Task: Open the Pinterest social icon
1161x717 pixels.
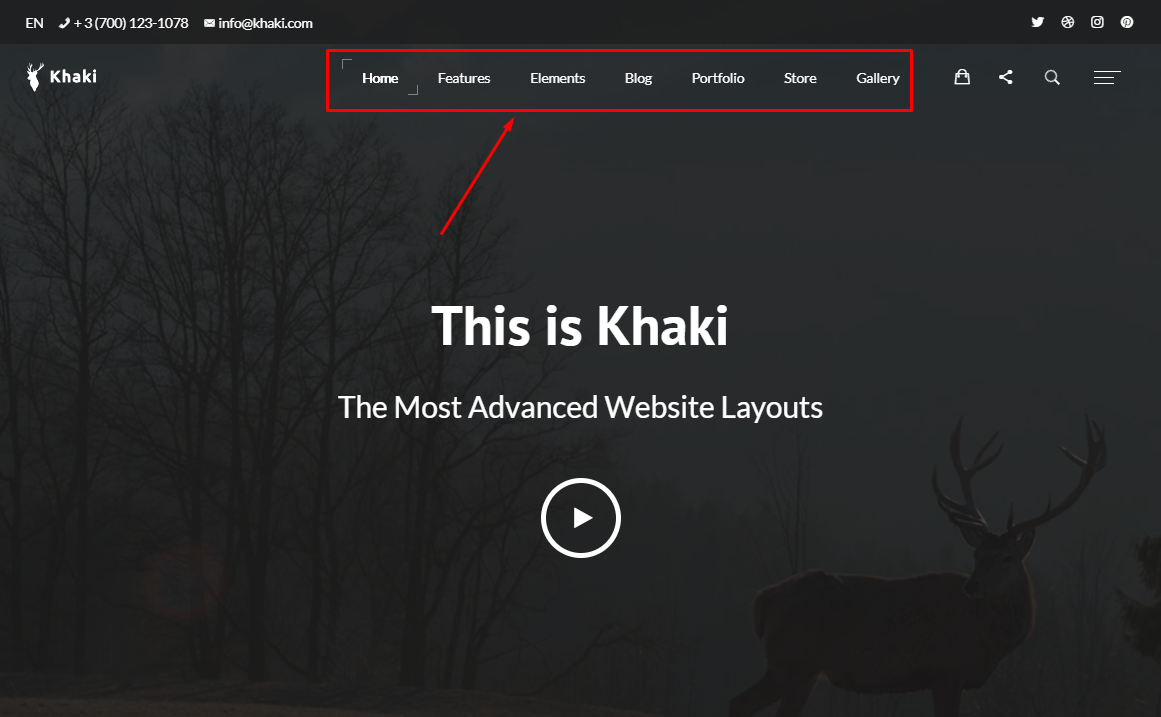Action: pos(1127,22)
